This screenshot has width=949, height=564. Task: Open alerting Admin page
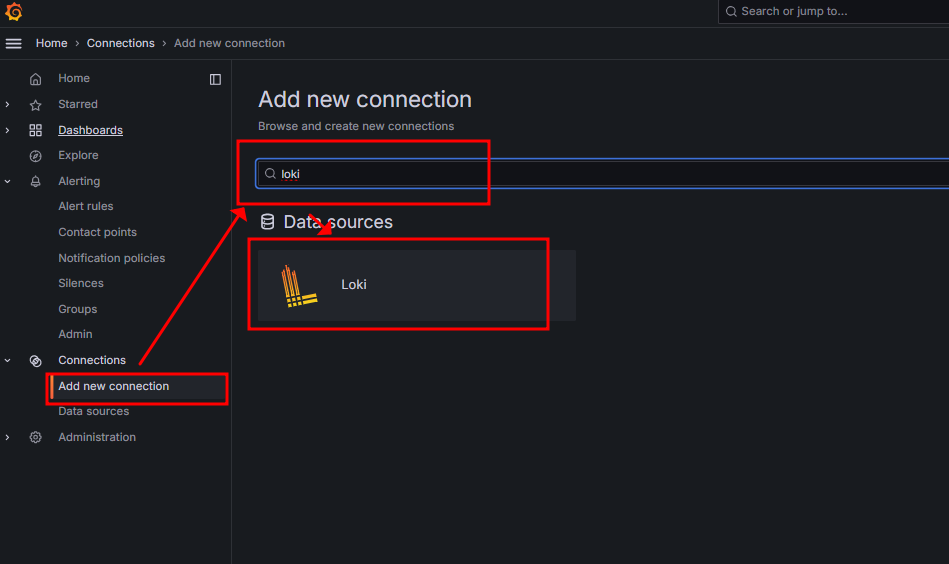[75, 334]
